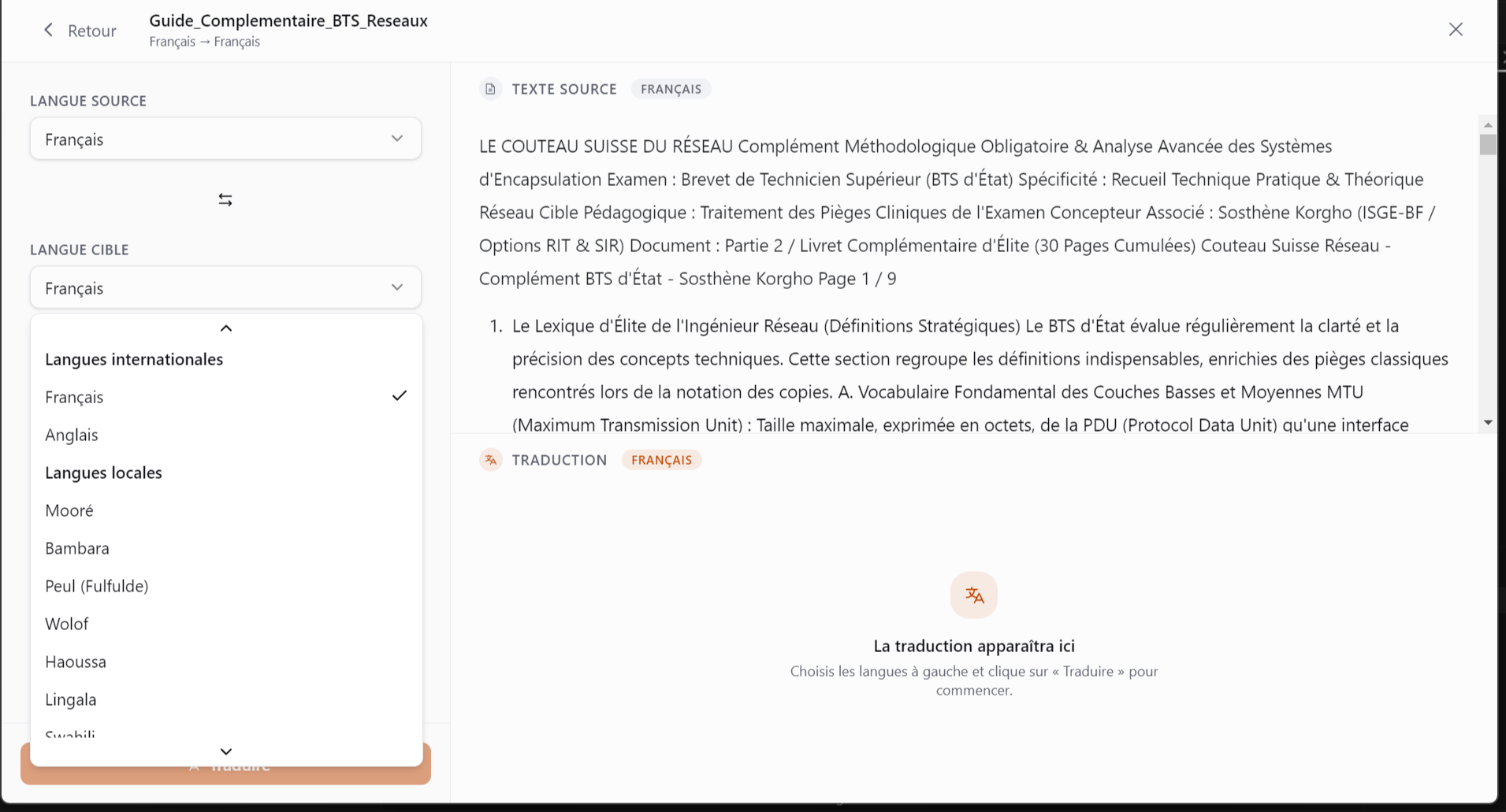The height and width of the screenshot is (812, 1506).
Task: Click the dropdown list scroll-up chevron
Action: pos(226,328)
